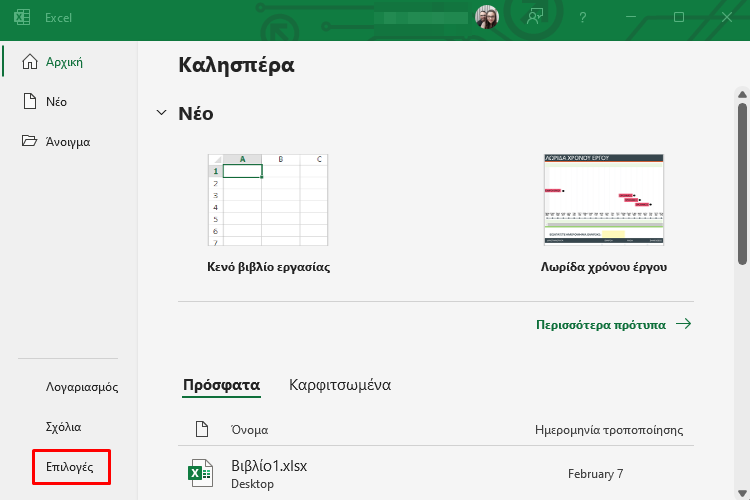Image resolution: width=750 pixels, height=500 pixels.
Task: Collapse the Νέο section chevron
Action: (x=162, y=113)
